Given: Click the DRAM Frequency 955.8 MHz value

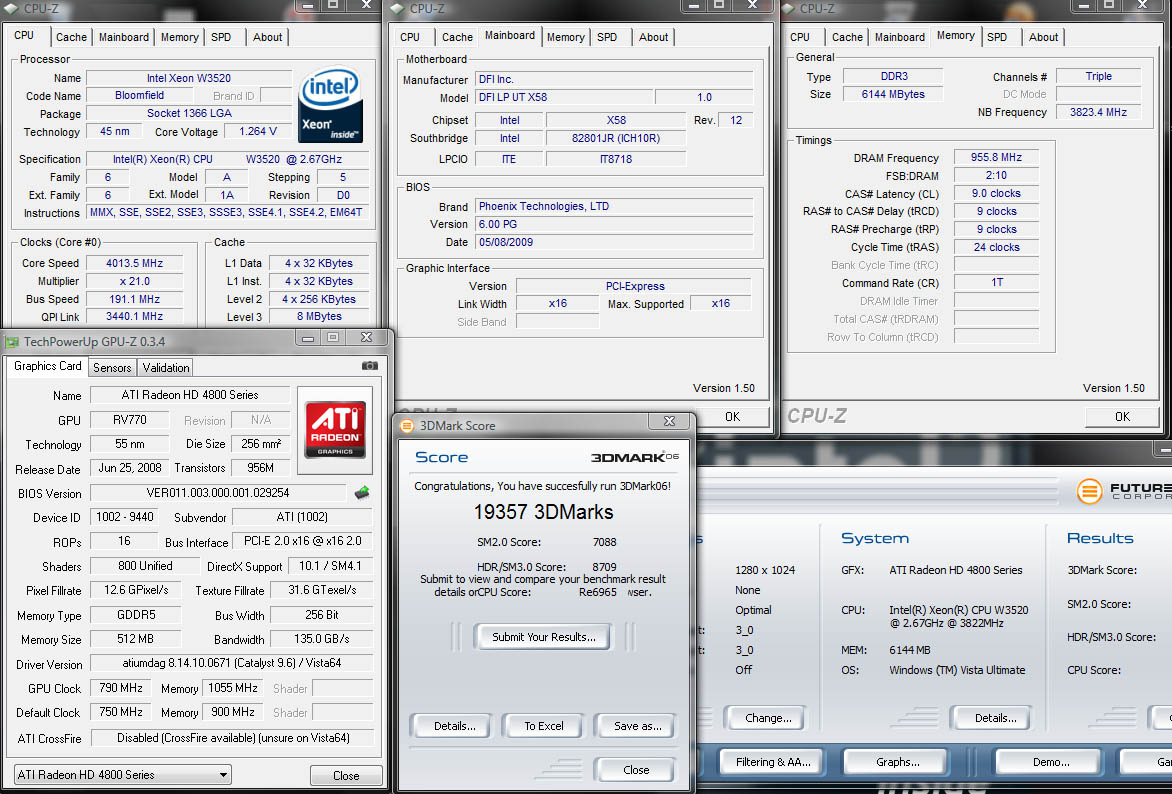Looking at the screenshot, I should click(x=996, y=158).
